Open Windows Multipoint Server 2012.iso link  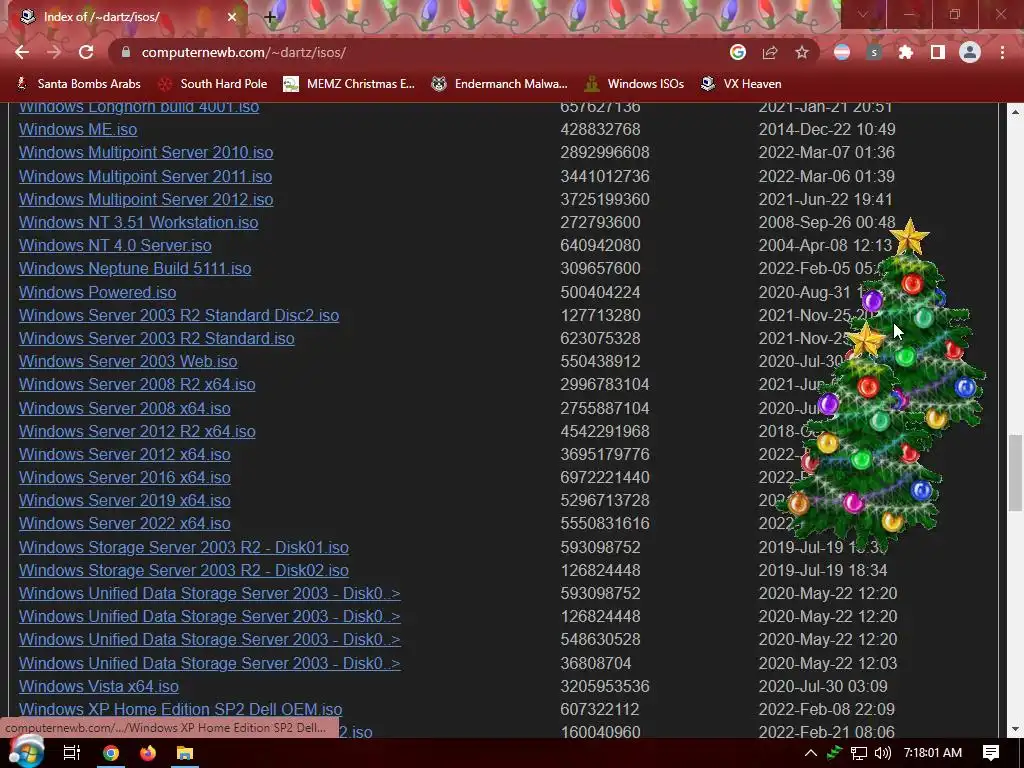[146, 199]
